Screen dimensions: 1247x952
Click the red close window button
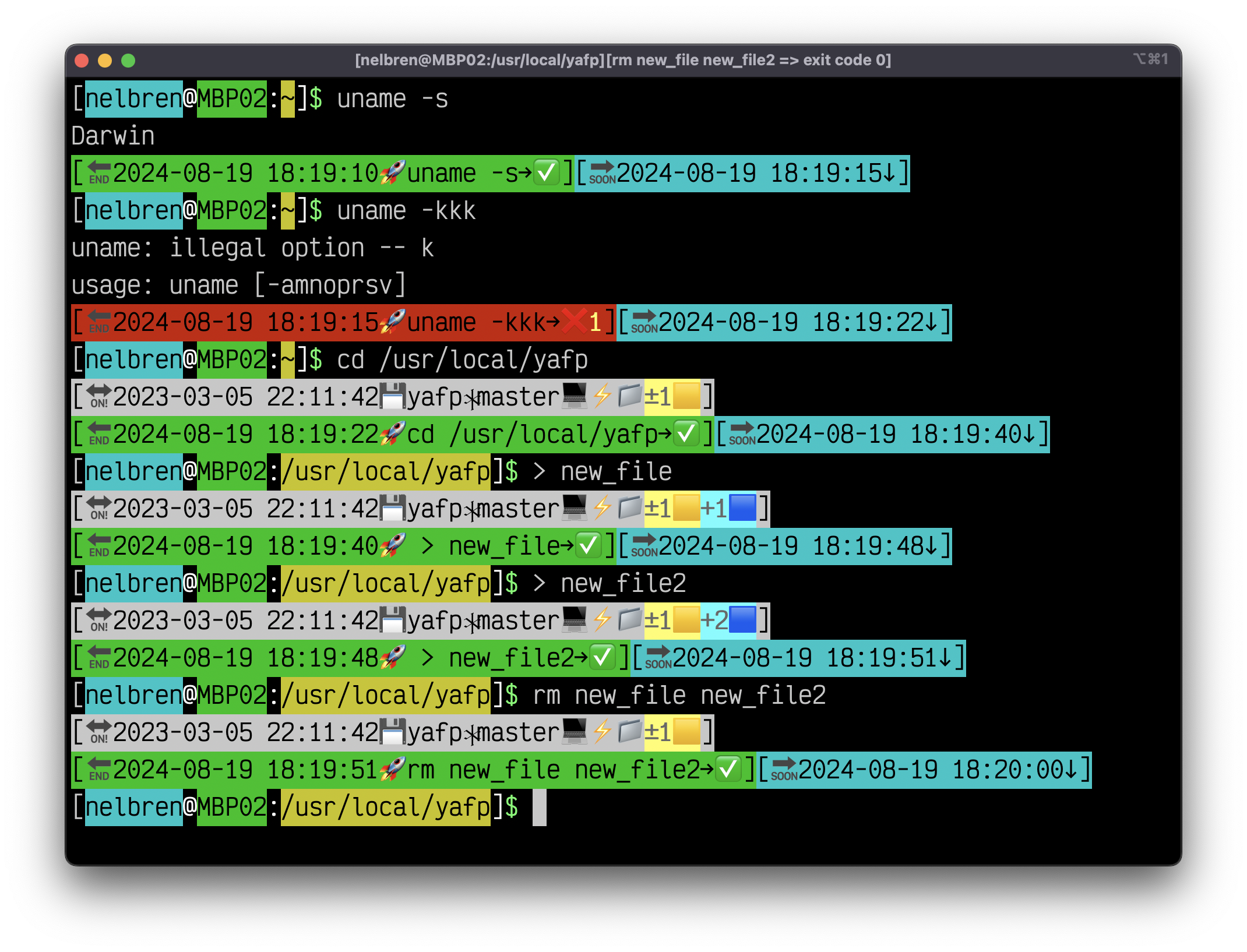[82, 60]
